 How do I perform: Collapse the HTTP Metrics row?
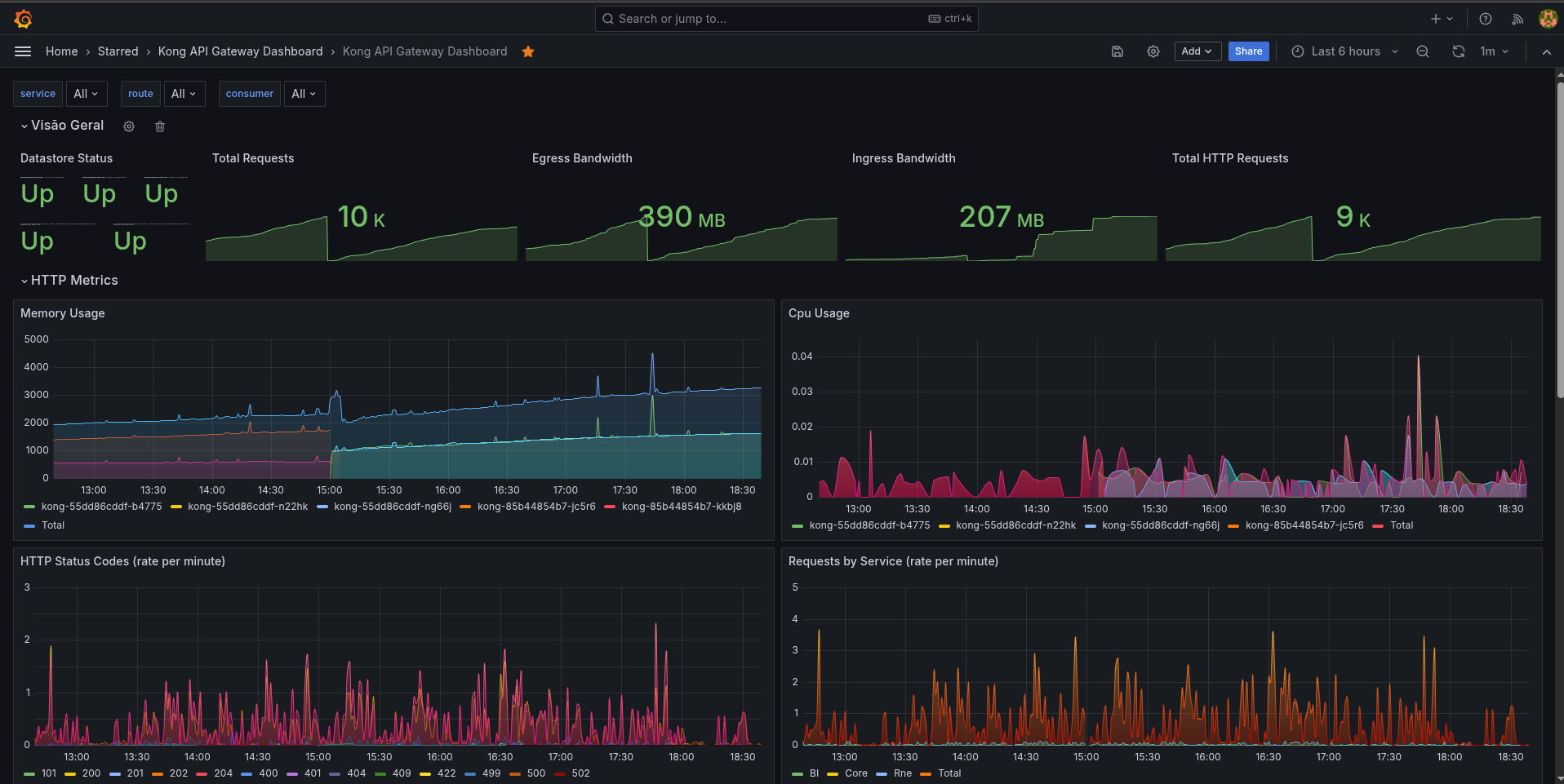[70, 281]
